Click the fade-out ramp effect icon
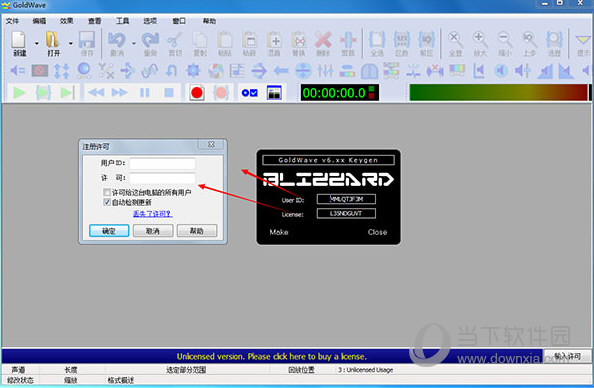594x388 pixels. click(x=566, y=71)
